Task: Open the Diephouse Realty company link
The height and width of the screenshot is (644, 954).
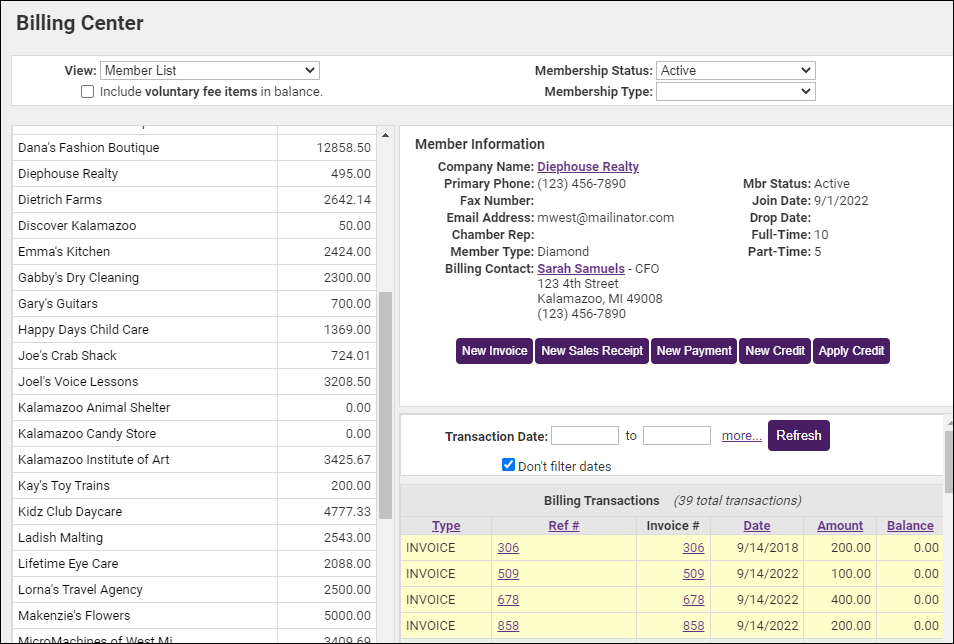Action: (x=588, y=167)
